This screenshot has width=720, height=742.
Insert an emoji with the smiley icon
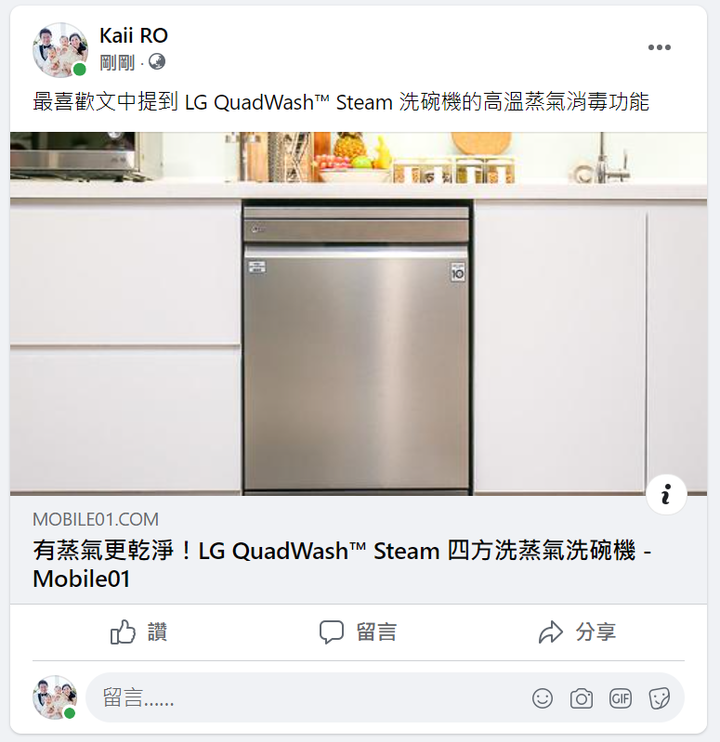(542, 698)
